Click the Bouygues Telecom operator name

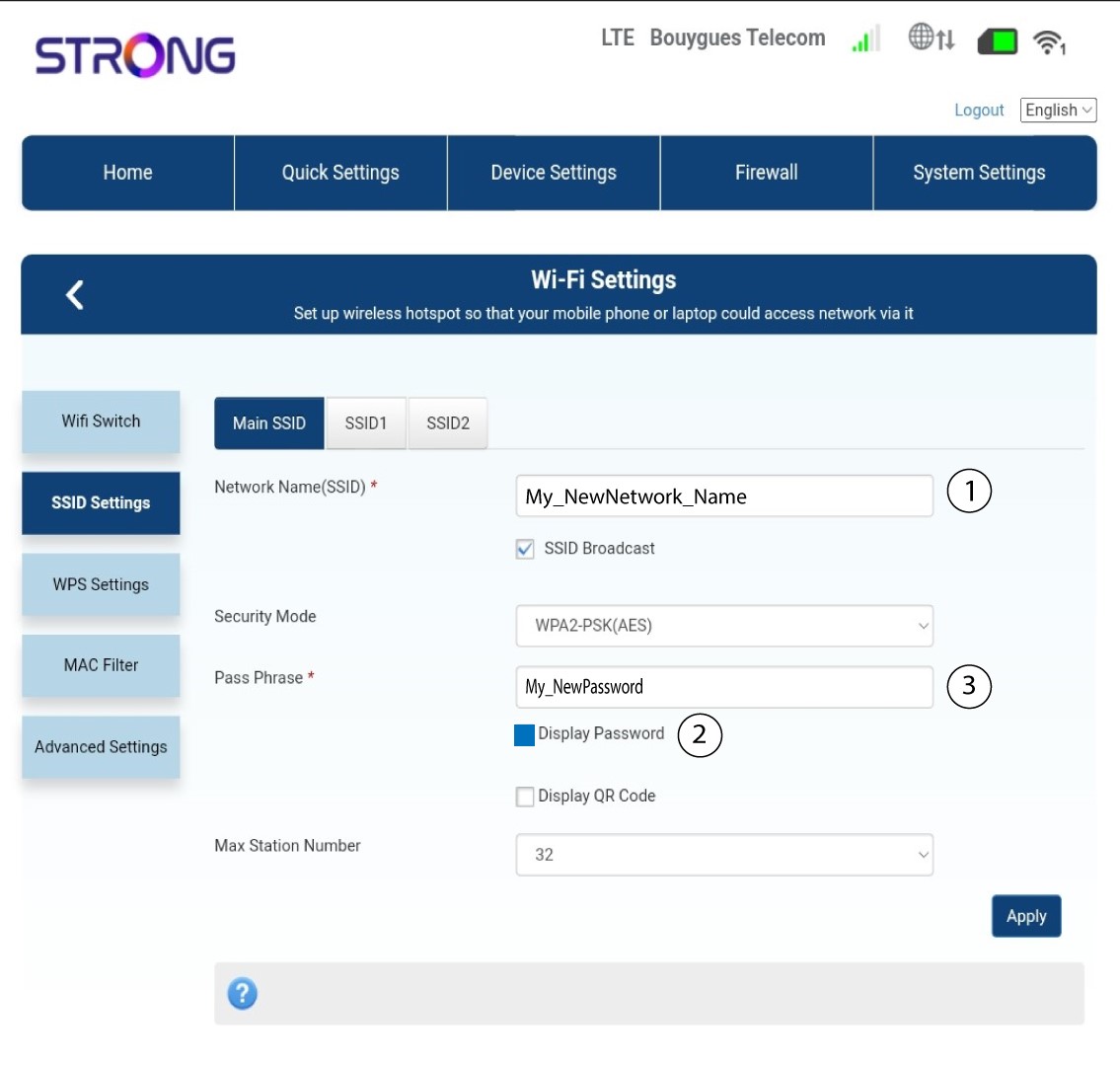[x=737, y=38]
